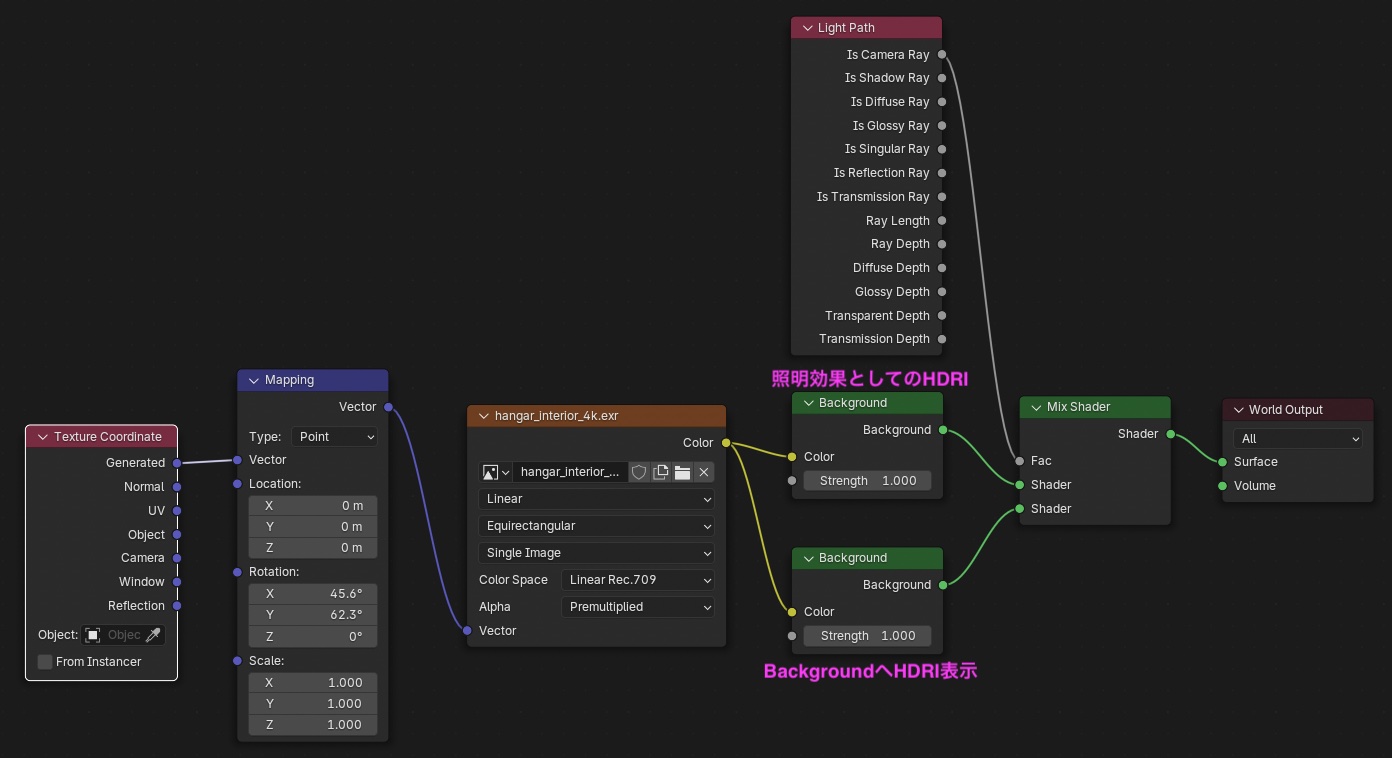Toggle the fake user shield icon
1392x758 pixels.
pyautogui.click(x=639, y=472)
